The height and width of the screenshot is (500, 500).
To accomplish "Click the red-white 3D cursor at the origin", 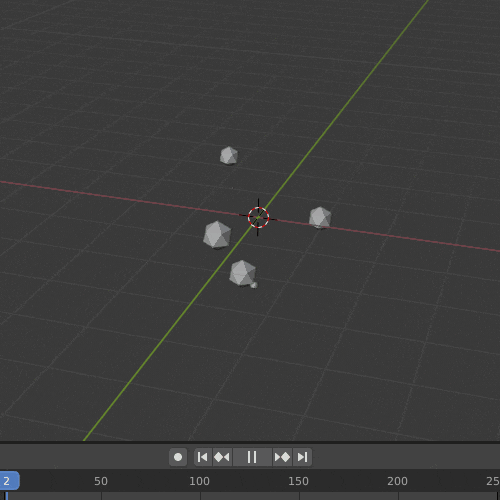I will [258, 217].
